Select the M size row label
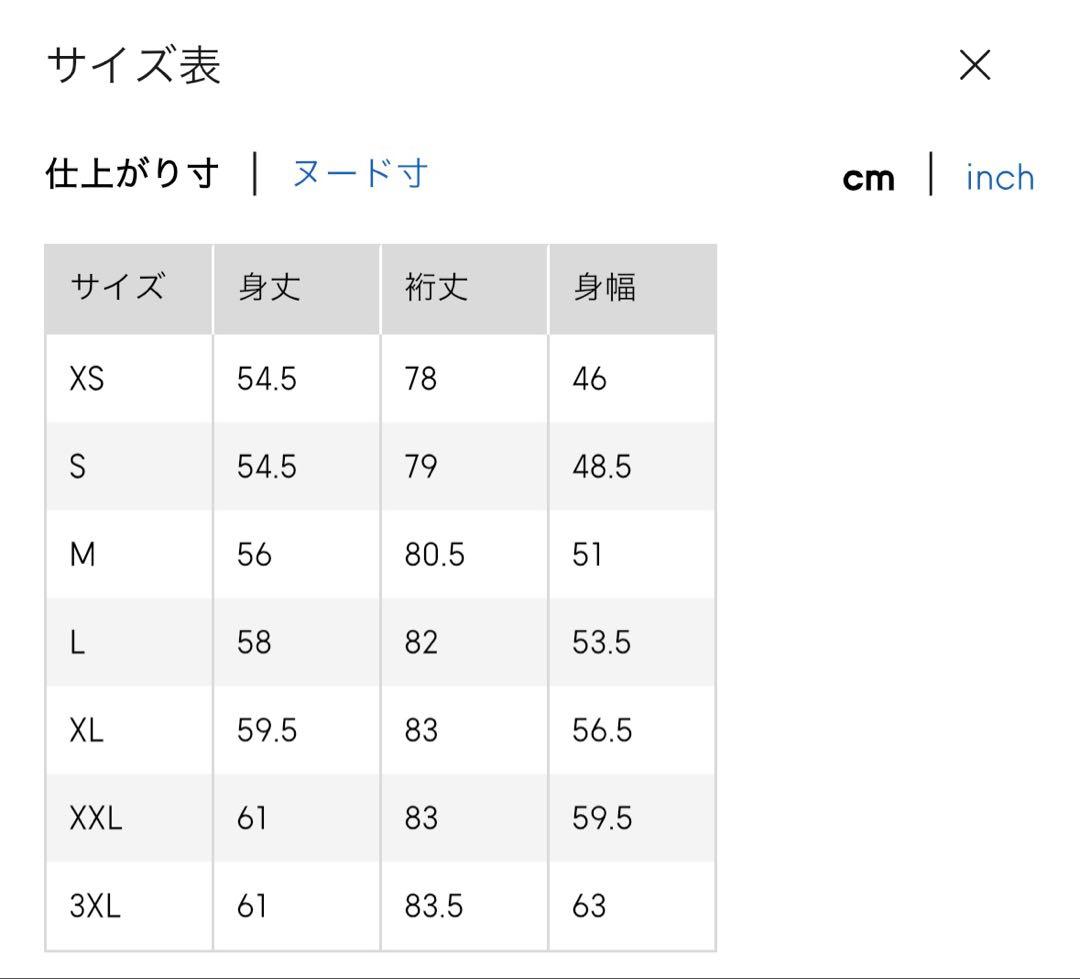The width and height of the screenshot is (1080, 979). [x=83, y=554]
